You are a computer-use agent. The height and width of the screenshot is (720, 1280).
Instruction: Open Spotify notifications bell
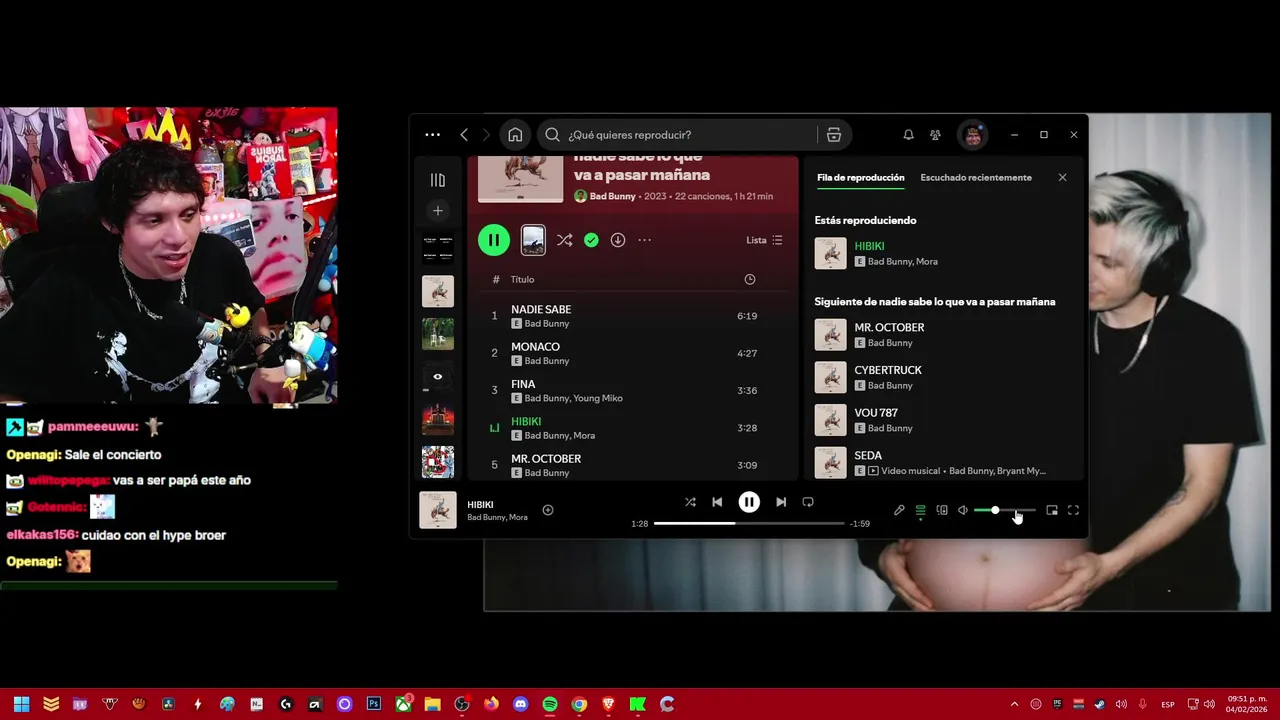tap(908, 135)
